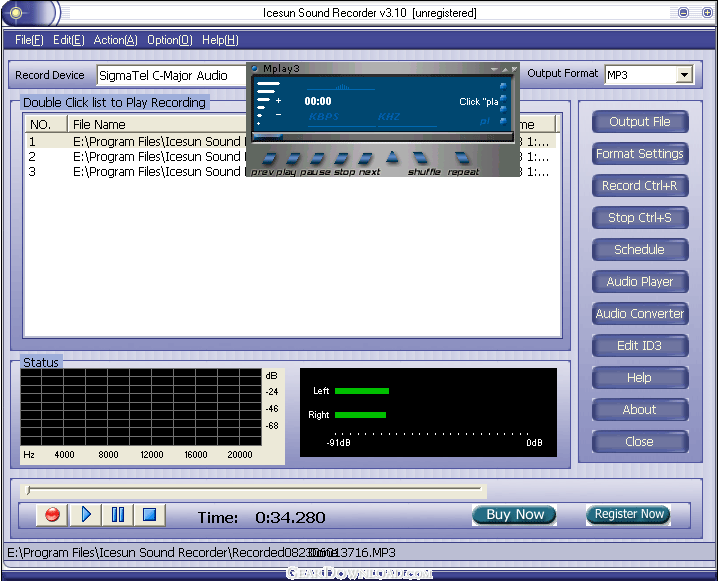Click the Register Now button
This screenshot has height=581, width=719.
[x=629, y=514]
